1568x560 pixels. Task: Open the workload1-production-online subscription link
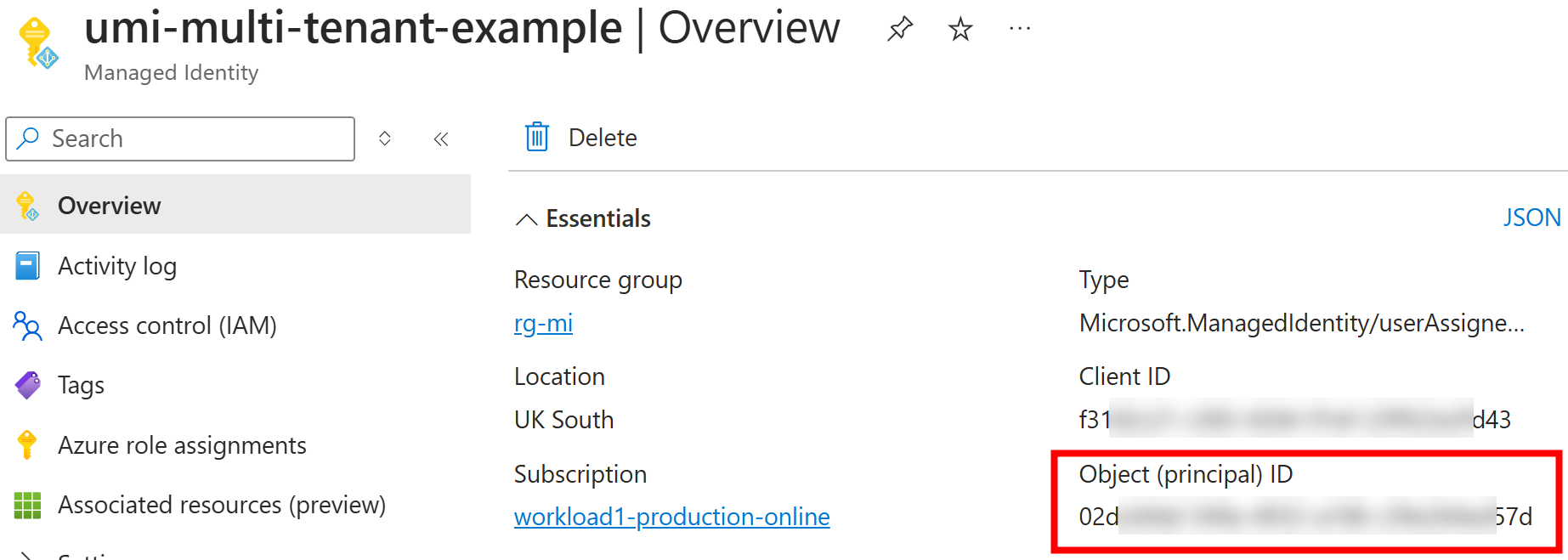(x=671, y=517)
